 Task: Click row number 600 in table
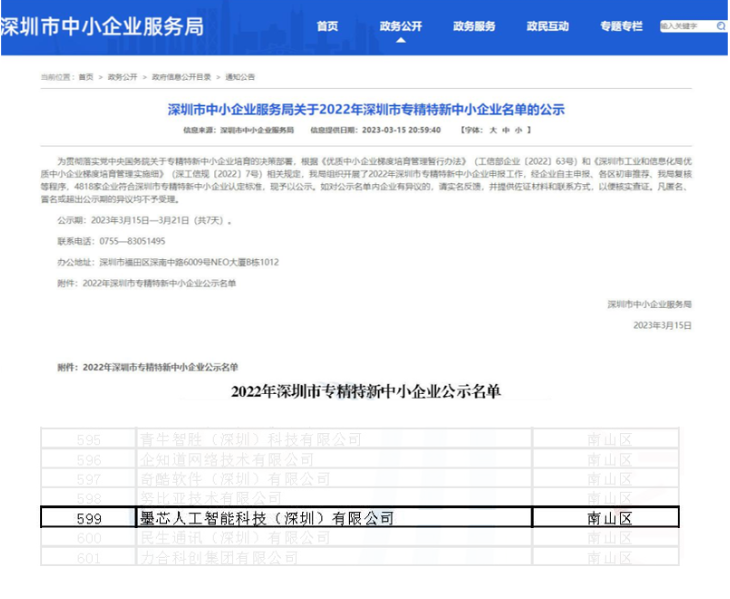89,538
